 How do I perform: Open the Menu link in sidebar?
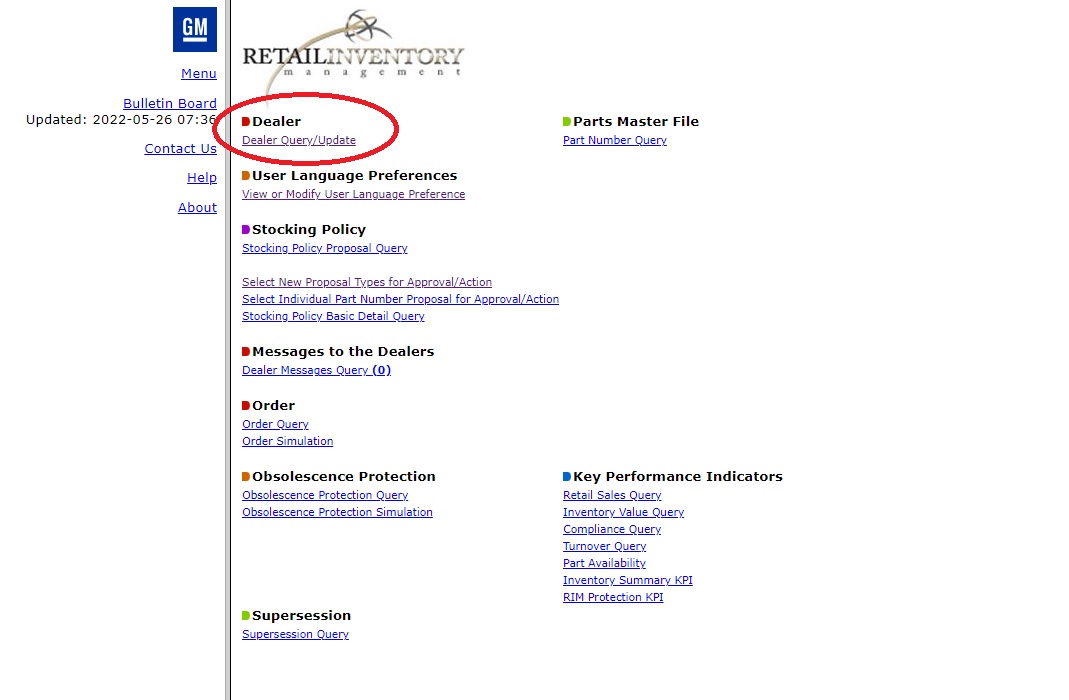pyautogui.click(x=199, y=74)
